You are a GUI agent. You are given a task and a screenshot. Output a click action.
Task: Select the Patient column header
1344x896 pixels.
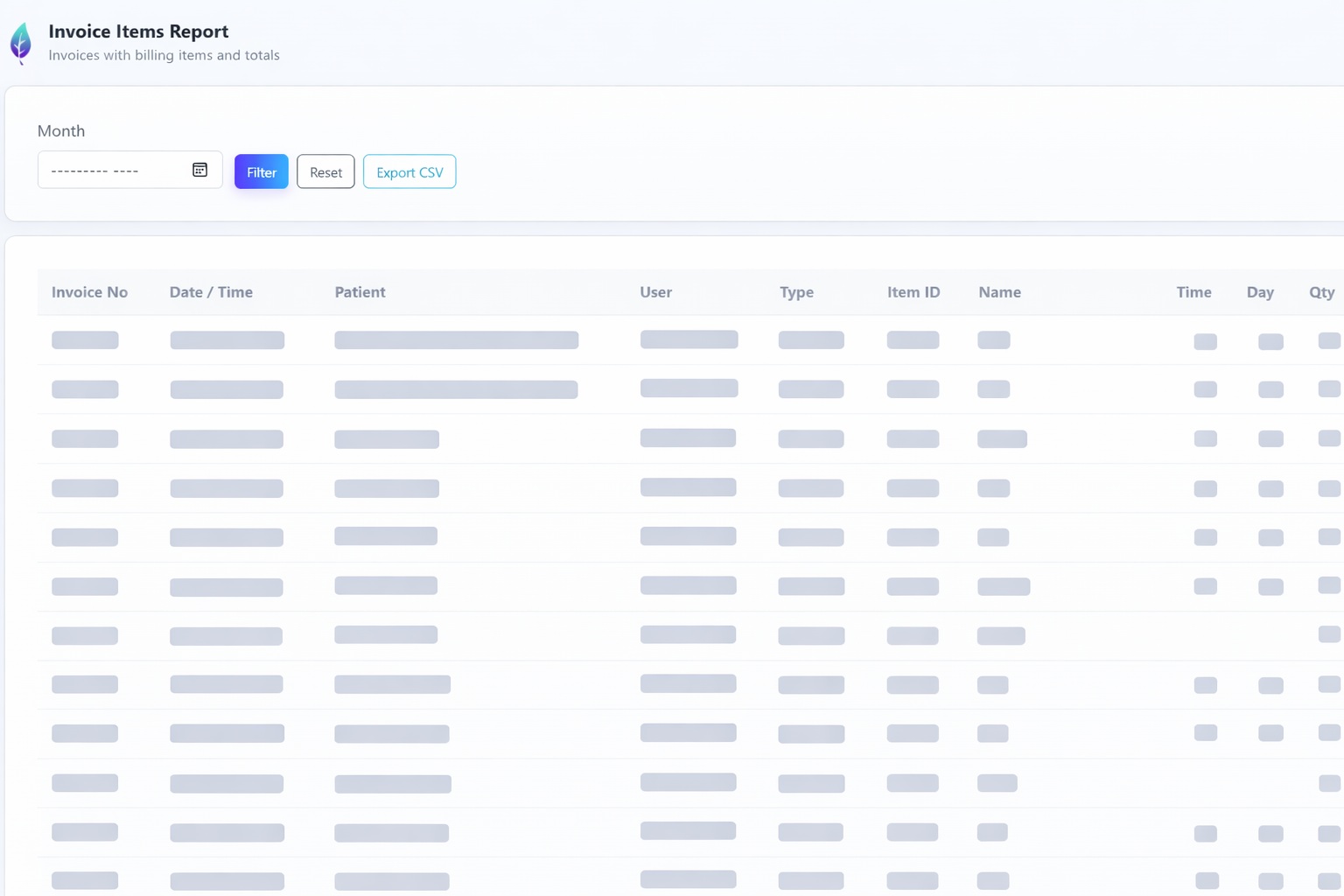(360, 292)
